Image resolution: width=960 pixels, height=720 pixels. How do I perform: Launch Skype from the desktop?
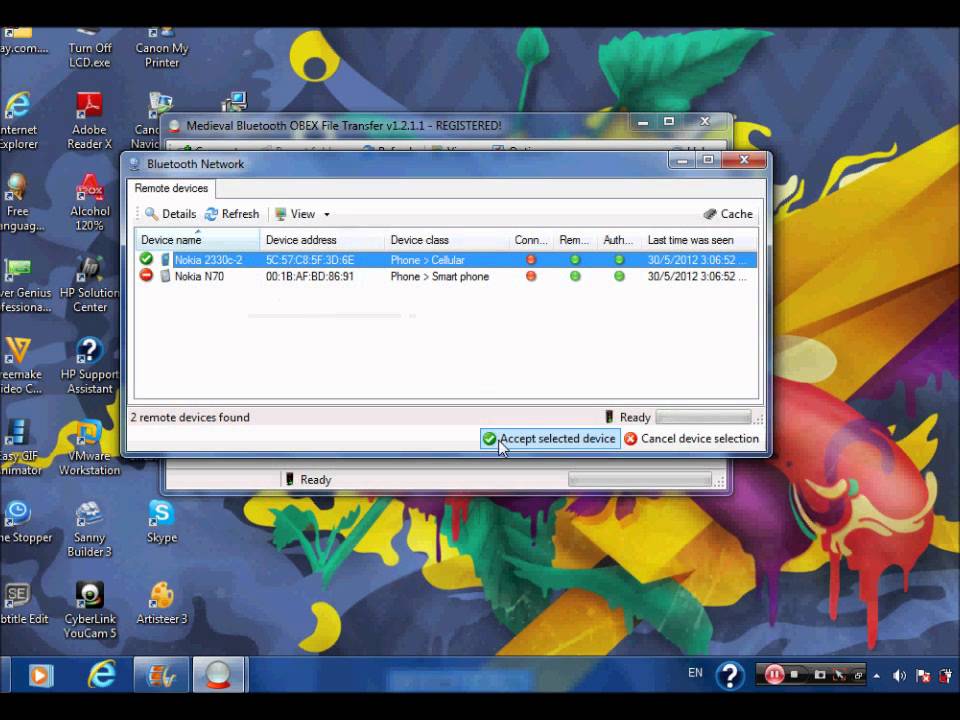pyautogui.click(x=162, y=522)
